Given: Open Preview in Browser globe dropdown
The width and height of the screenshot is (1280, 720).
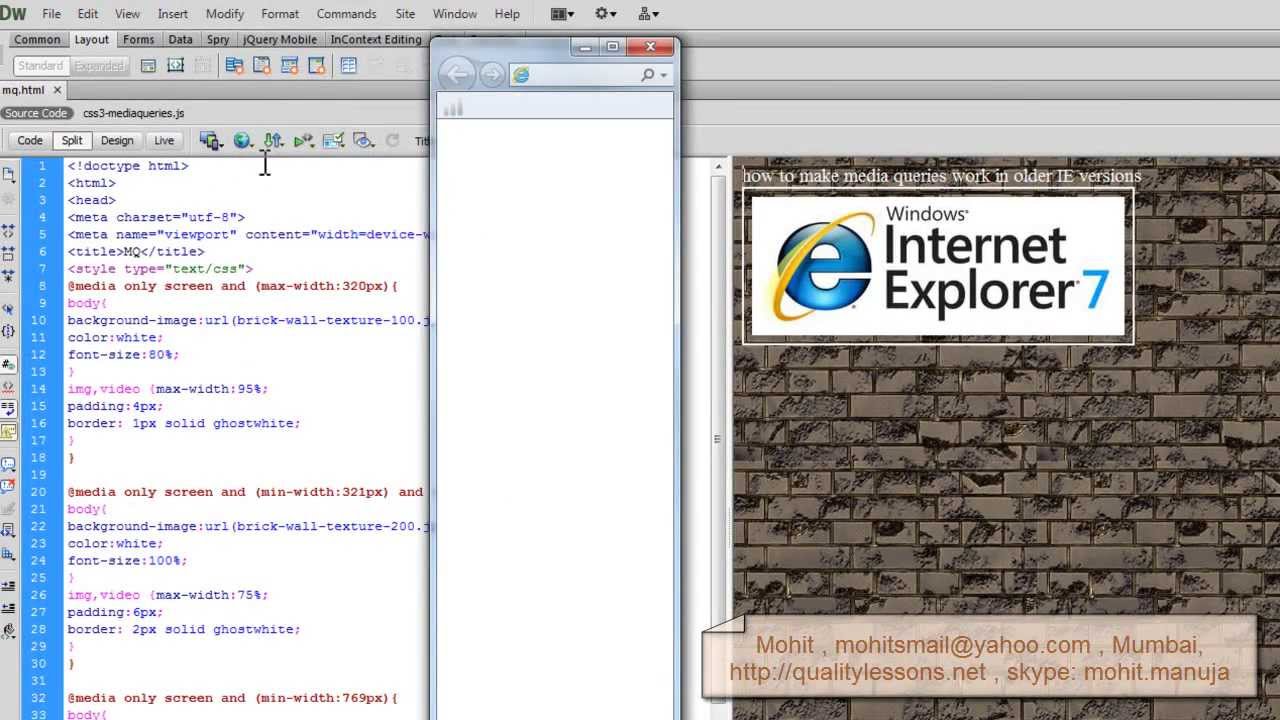Looking at the screenshot, I should pos(243,141).
